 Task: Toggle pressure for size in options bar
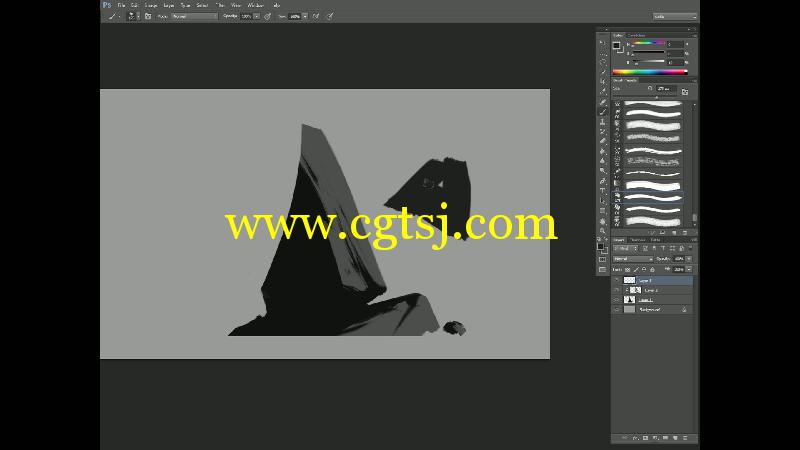click(x=330, y=16)
